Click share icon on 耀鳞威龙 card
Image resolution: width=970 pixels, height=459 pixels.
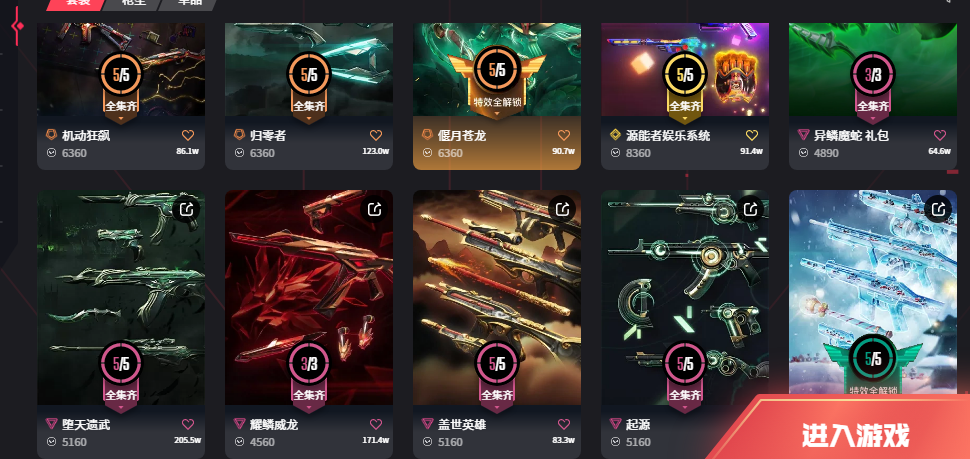pyautogui.click(x=374, y=209)
